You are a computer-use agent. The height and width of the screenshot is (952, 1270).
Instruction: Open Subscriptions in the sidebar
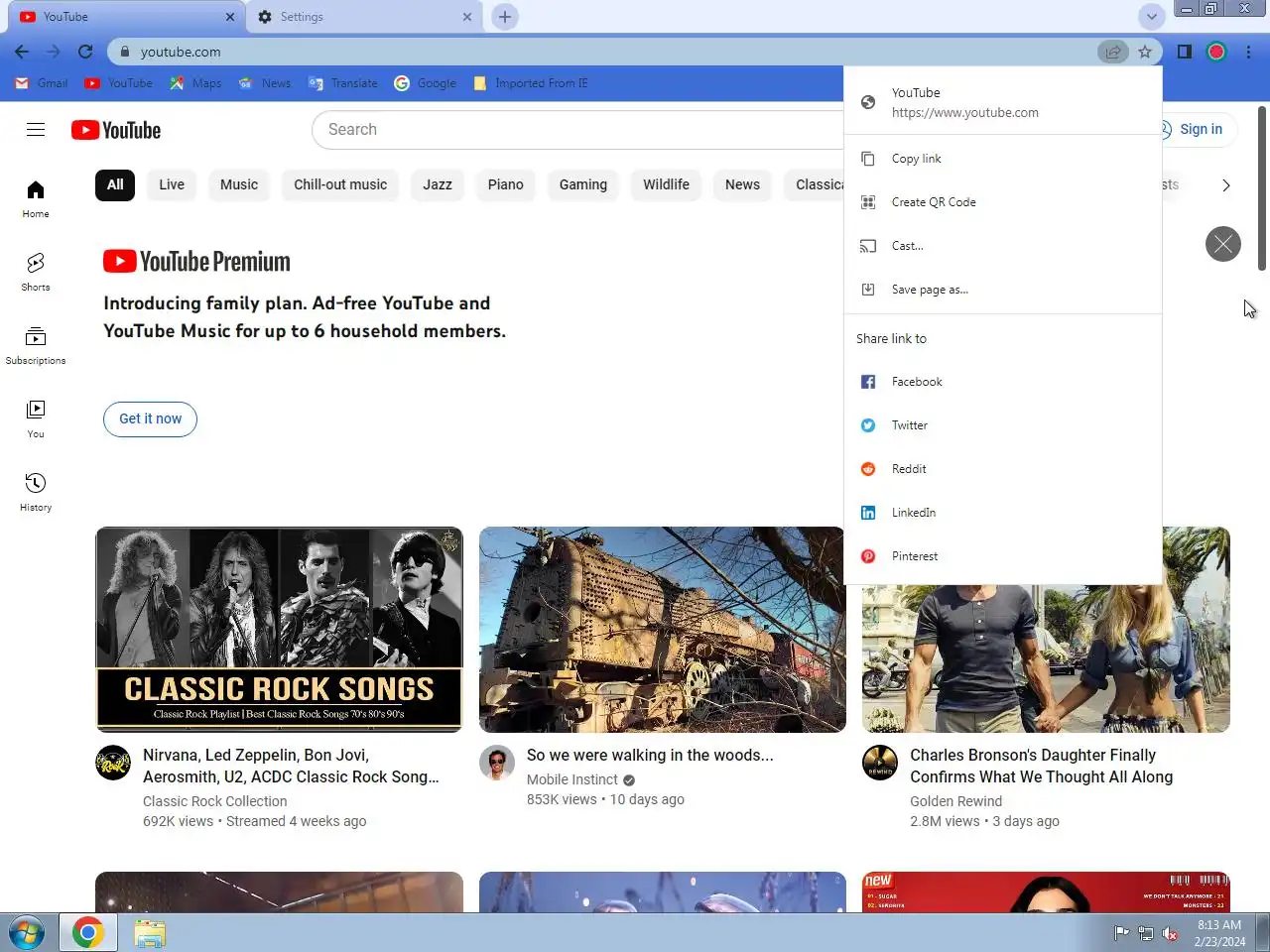(x=36, y=345)
